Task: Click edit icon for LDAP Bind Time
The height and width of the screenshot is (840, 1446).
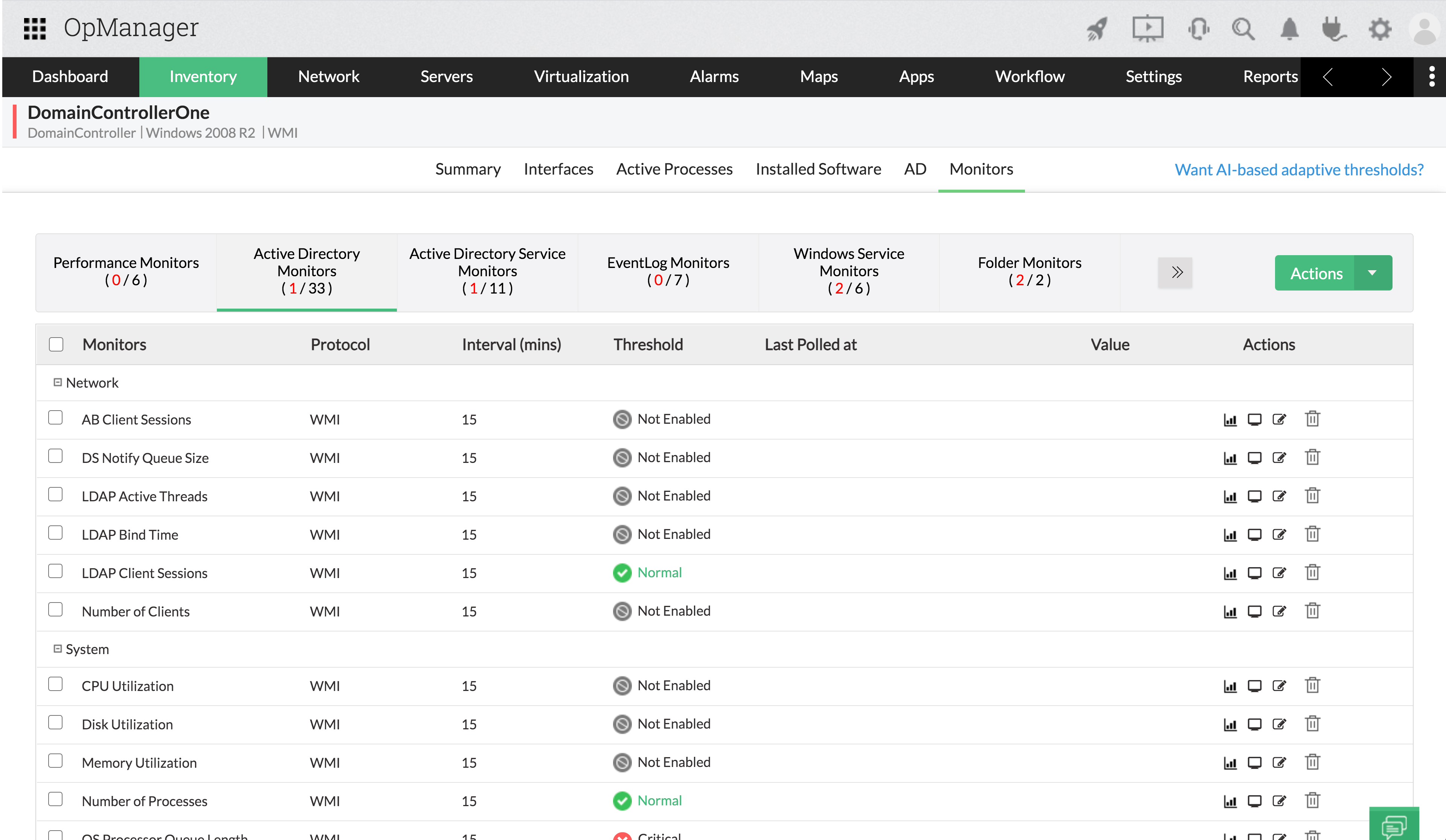Action: point(1279,535)
